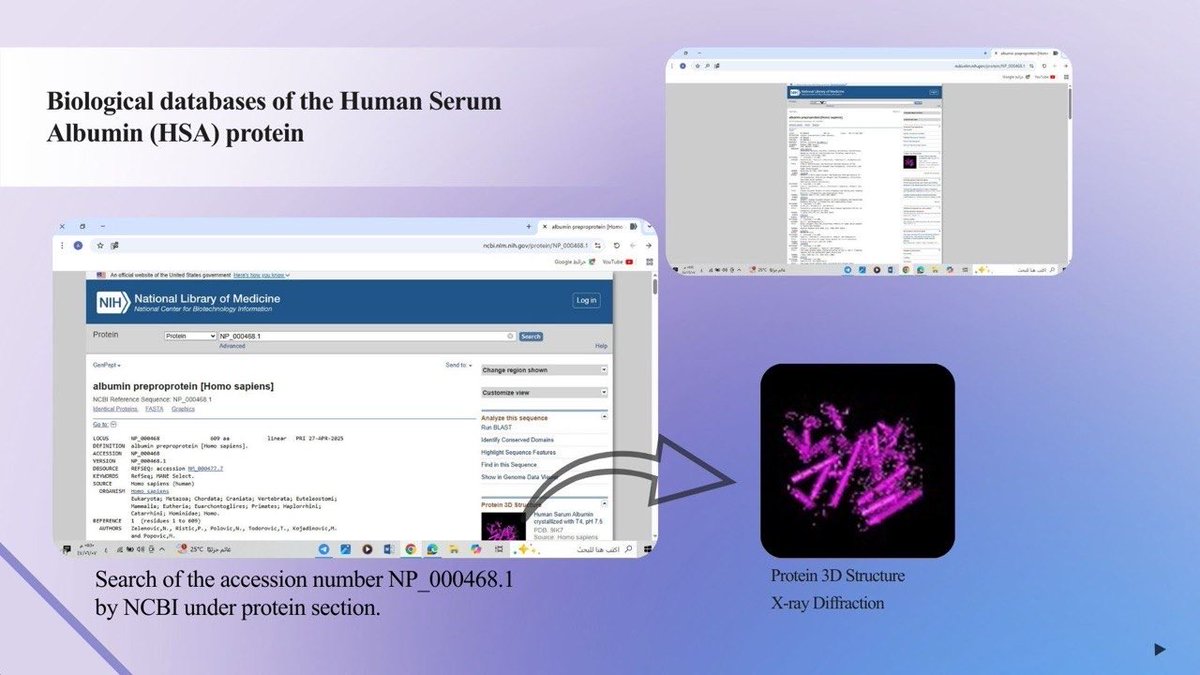Open Chrome from the large screenshot's taskbar
1200x675 pixels.
click(411, 549)
